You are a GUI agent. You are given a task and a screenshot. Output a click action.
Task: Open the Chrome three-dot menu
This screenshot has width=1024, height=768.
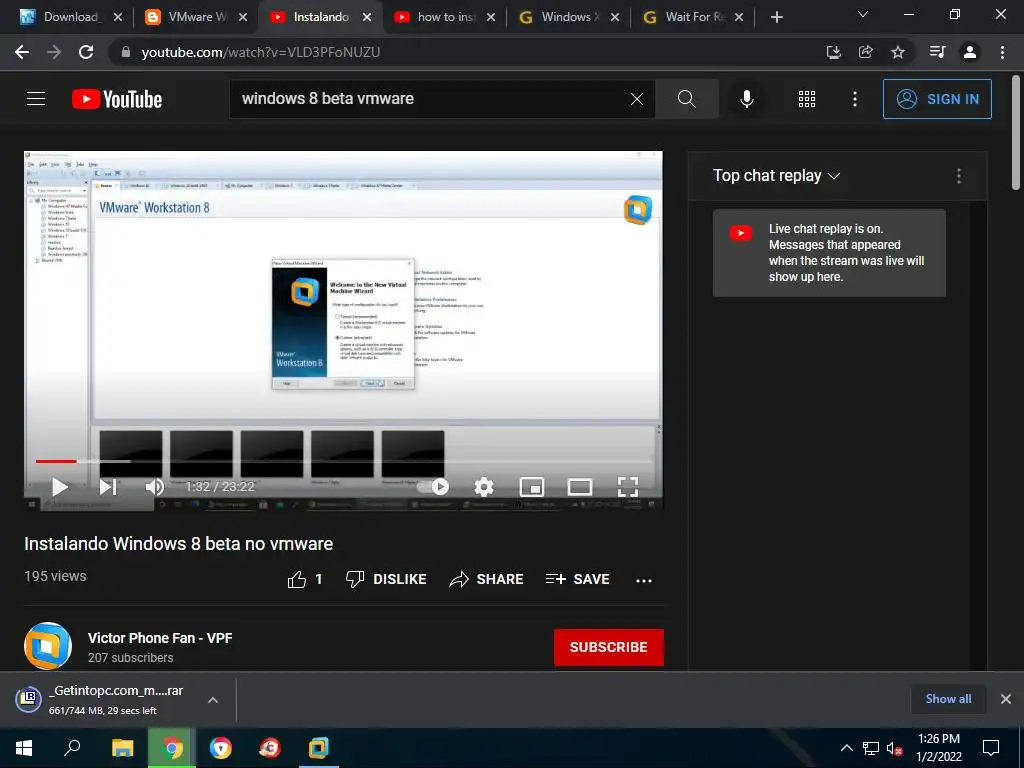point(1002,52)
